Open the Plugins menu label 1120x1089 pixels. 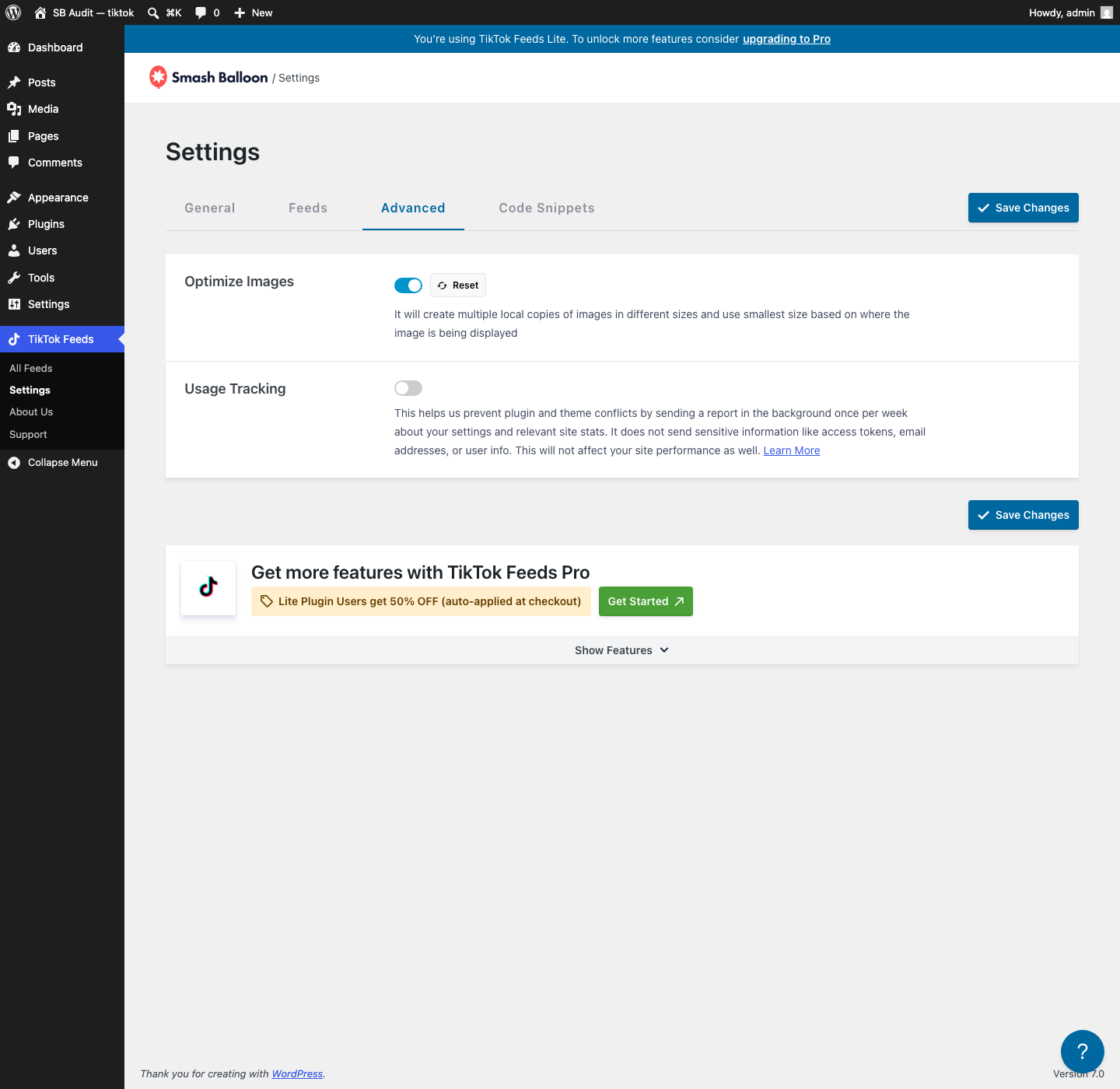[47, 224]
